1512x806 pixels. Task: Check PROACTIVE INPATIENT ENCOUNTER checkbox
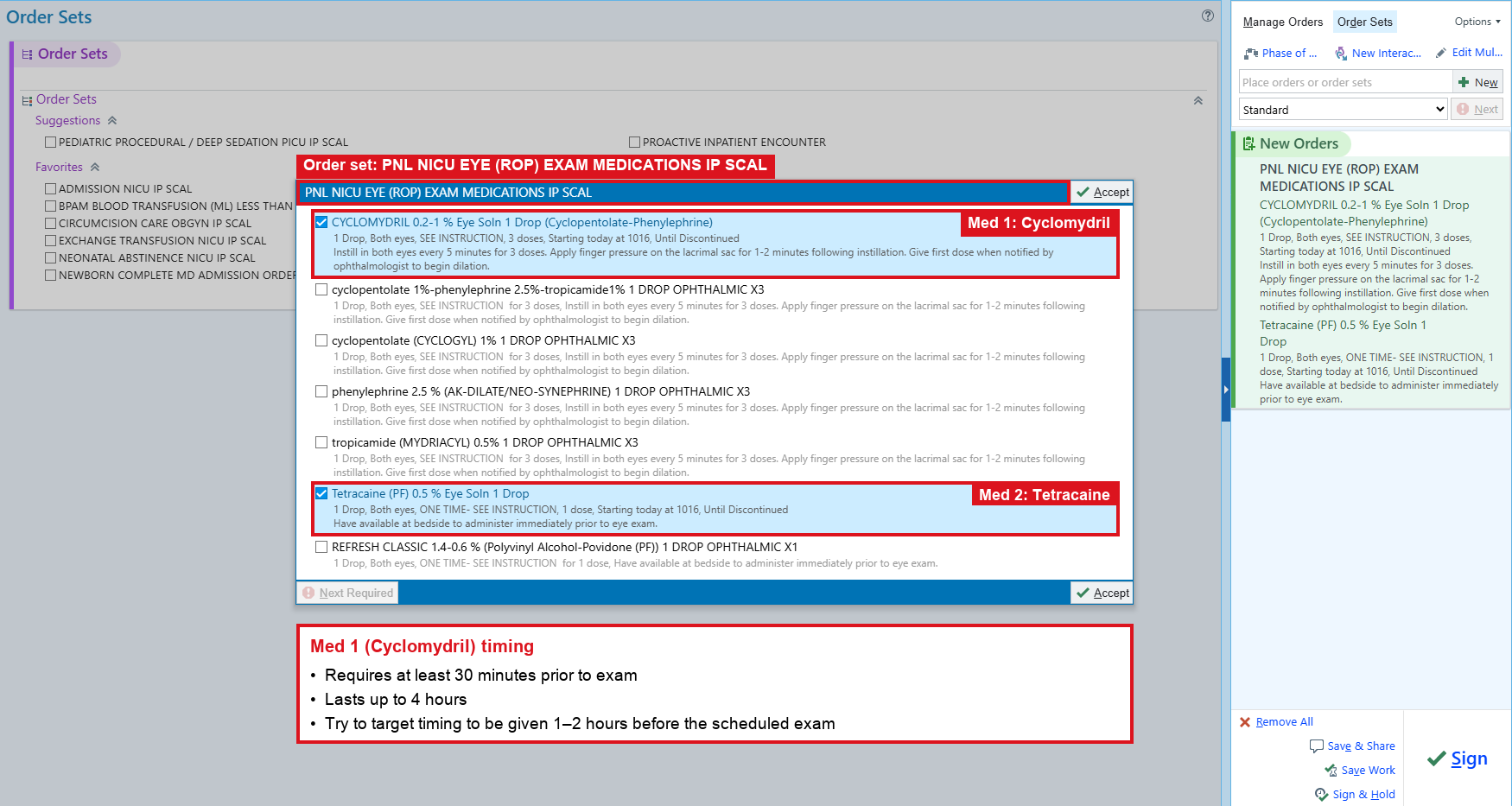click(x=635, y=142)
